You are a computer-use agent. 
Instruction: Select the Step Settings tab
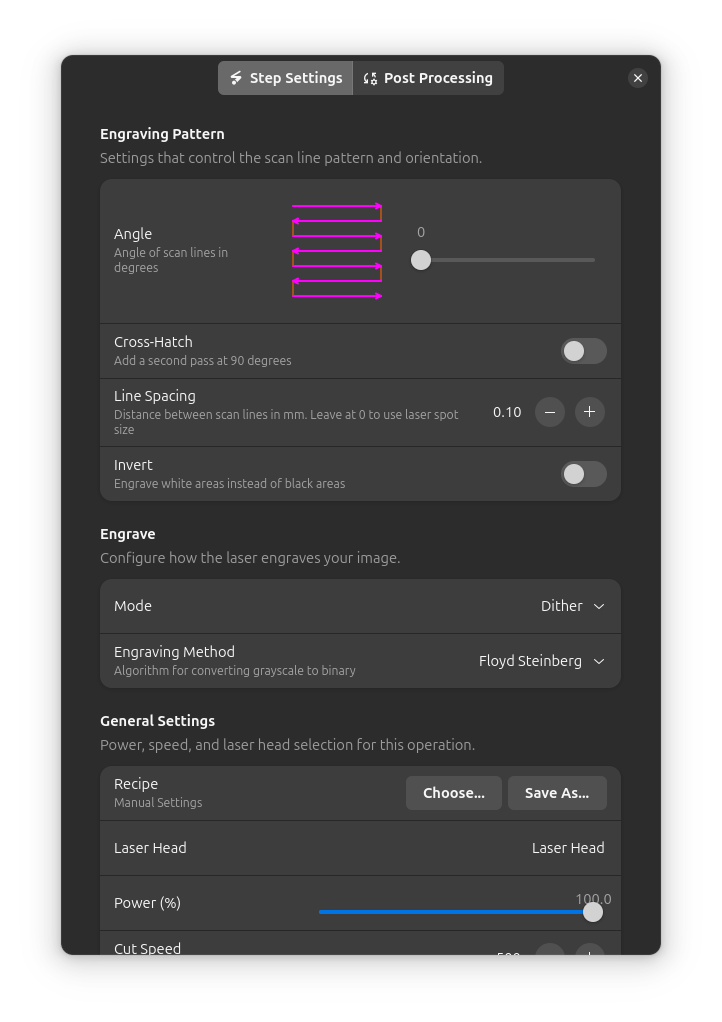pos(285,77)
